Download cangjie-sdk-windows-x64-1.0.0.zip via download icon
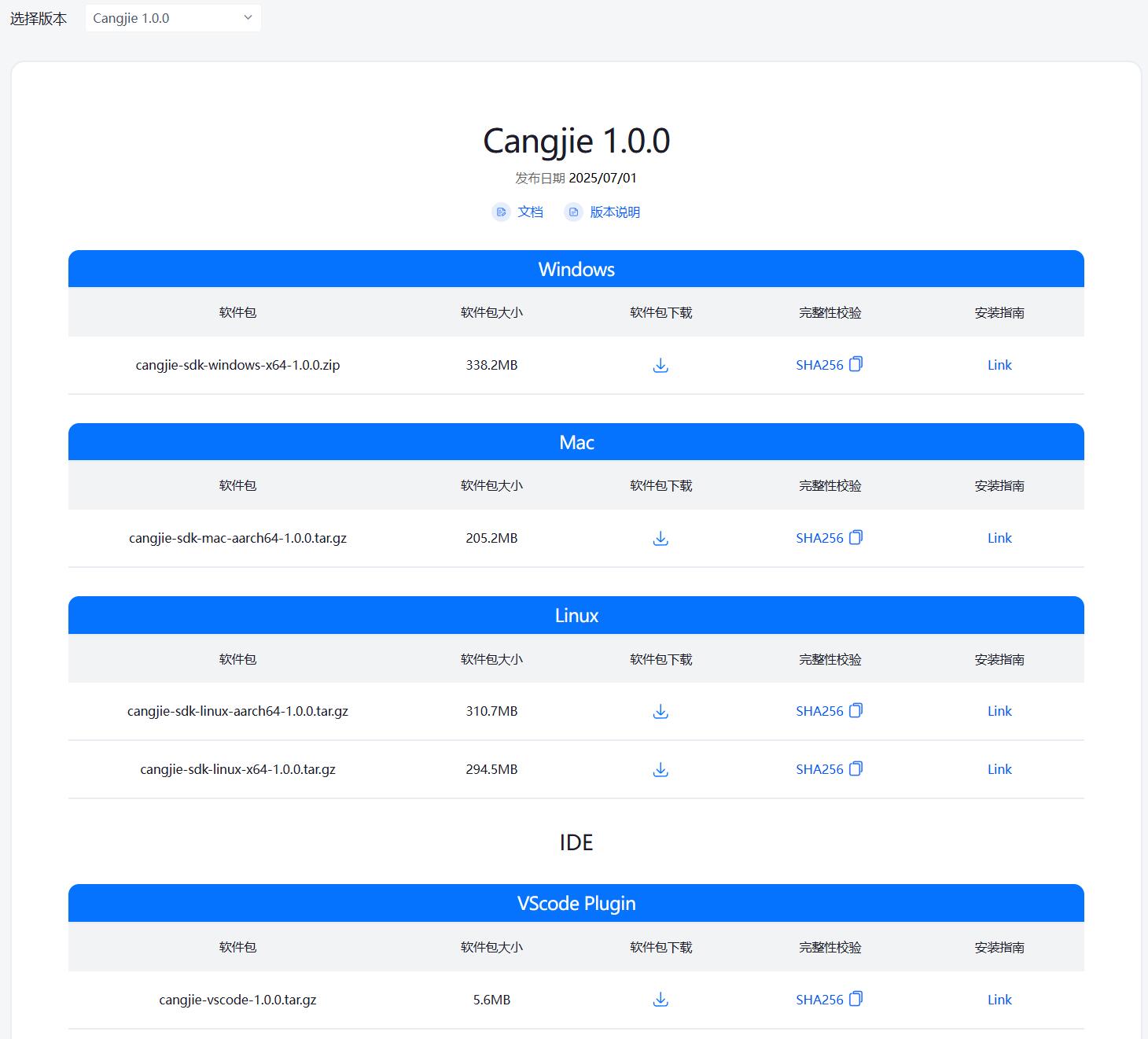This screenshot has width=1148, height=1039. (x=660, y=365)
